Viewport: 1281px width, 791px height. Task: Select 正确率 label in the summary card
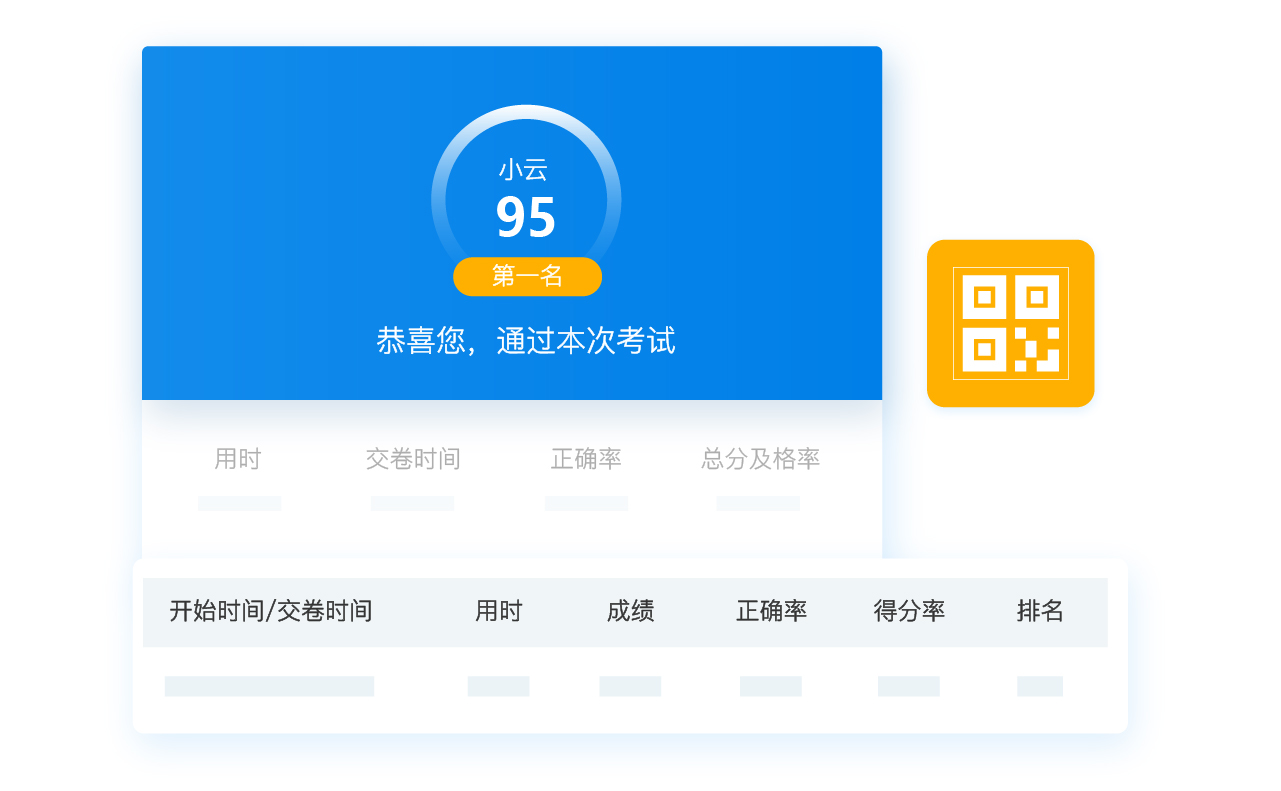586,459
